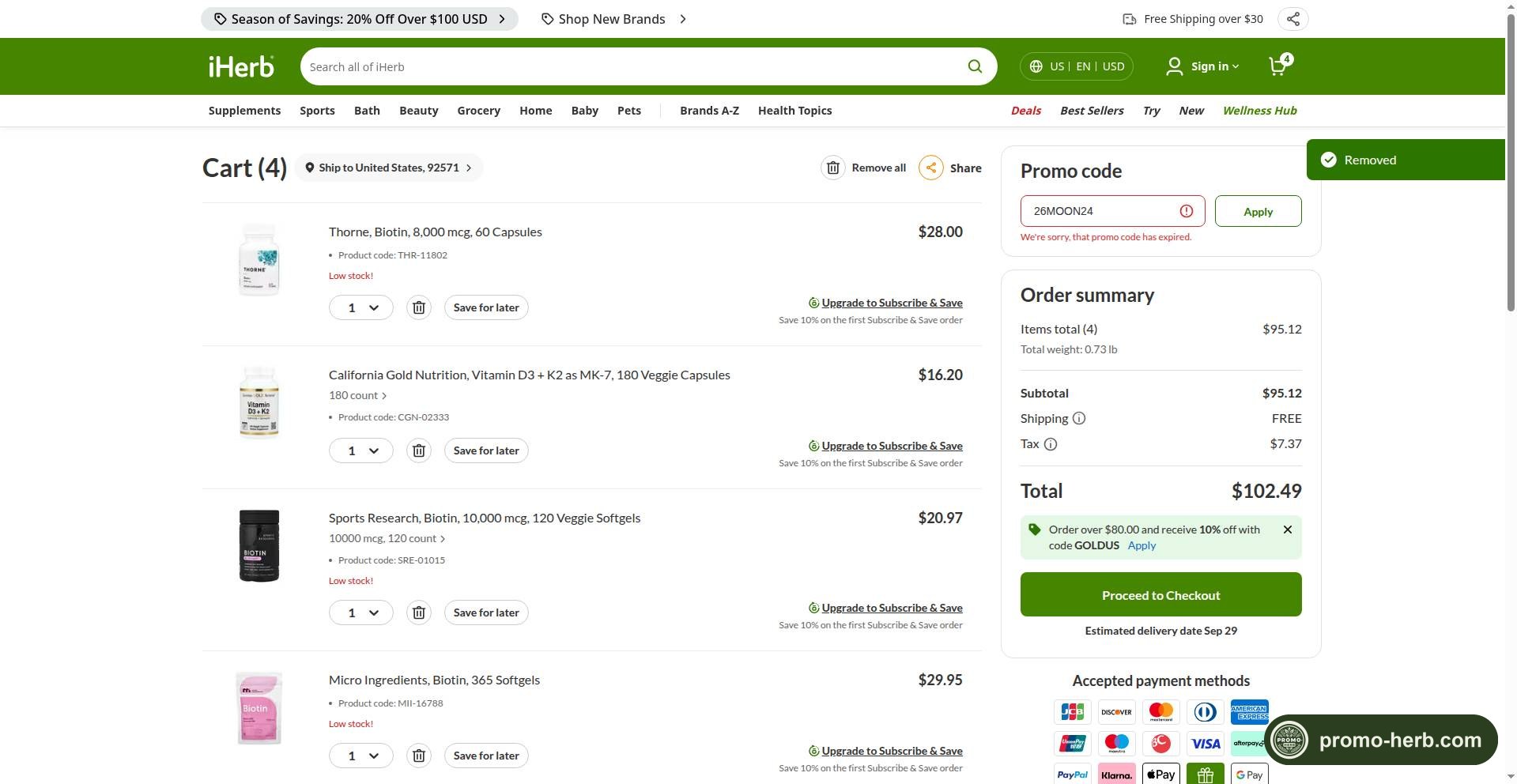The height and width of the screenshot is (784, 1517).
Task: Open the Best Sellers page
Action: click(1092, 111)
